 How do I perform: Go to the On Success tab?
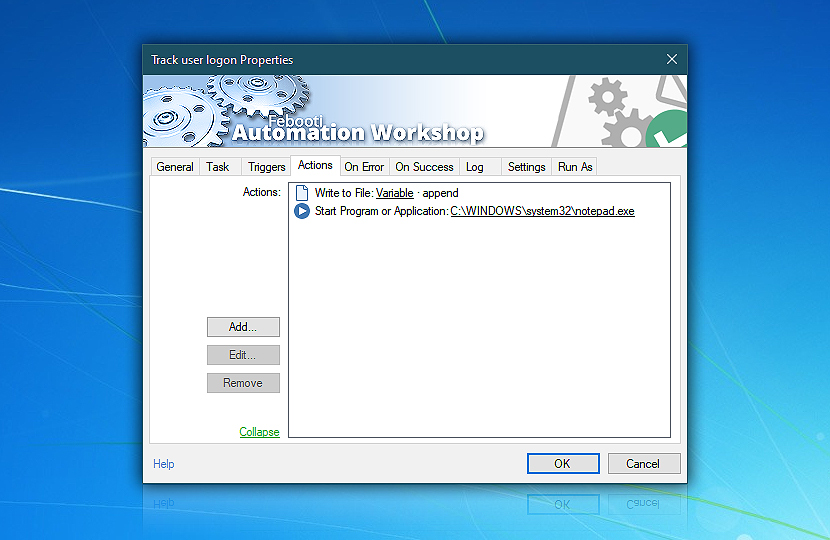click(x=425, y=167)
